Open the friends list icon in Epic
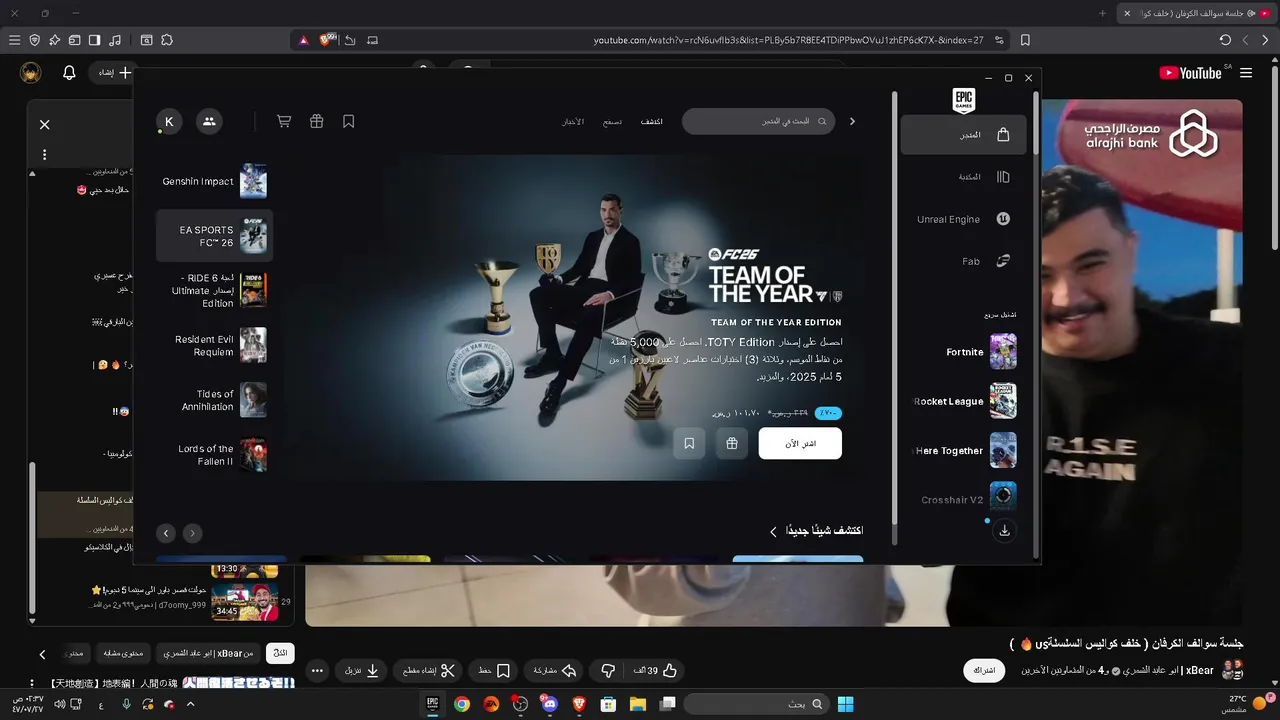This screenshot has height=720, width=1280. pyautogui.click(x=208, y=121)
